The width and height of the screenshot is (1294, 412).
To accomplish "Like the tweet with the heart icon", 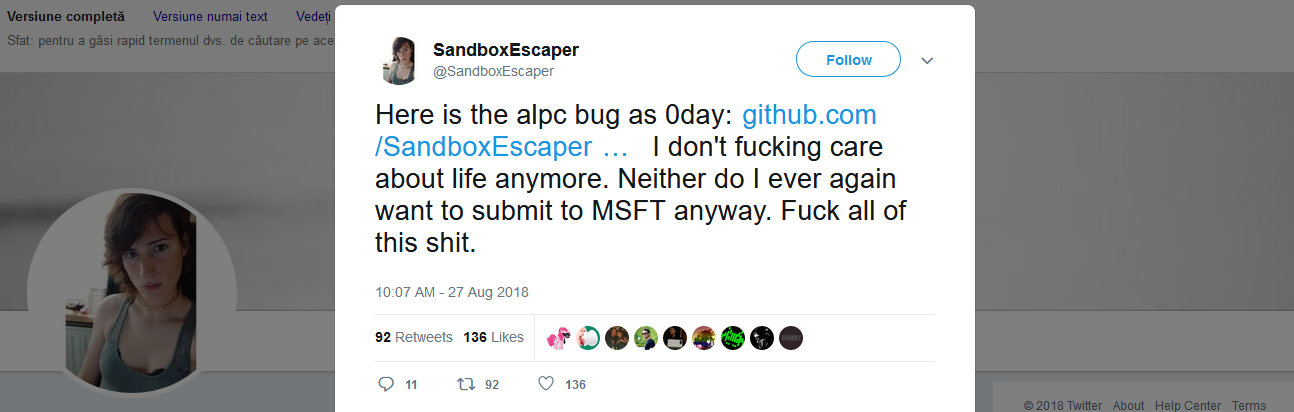I will [546, 384].
